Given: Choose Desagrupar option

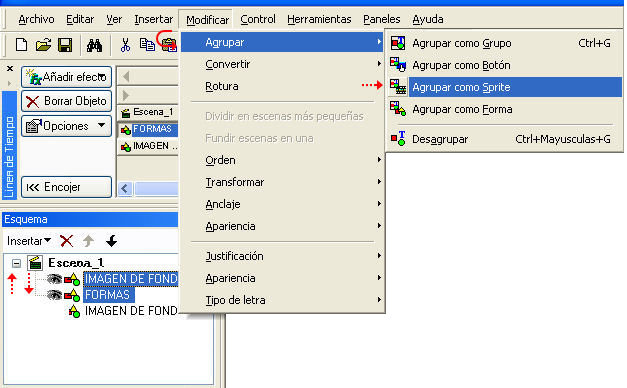Looking at the screenshot, I should pyautogui.click(x=504, y=139).
